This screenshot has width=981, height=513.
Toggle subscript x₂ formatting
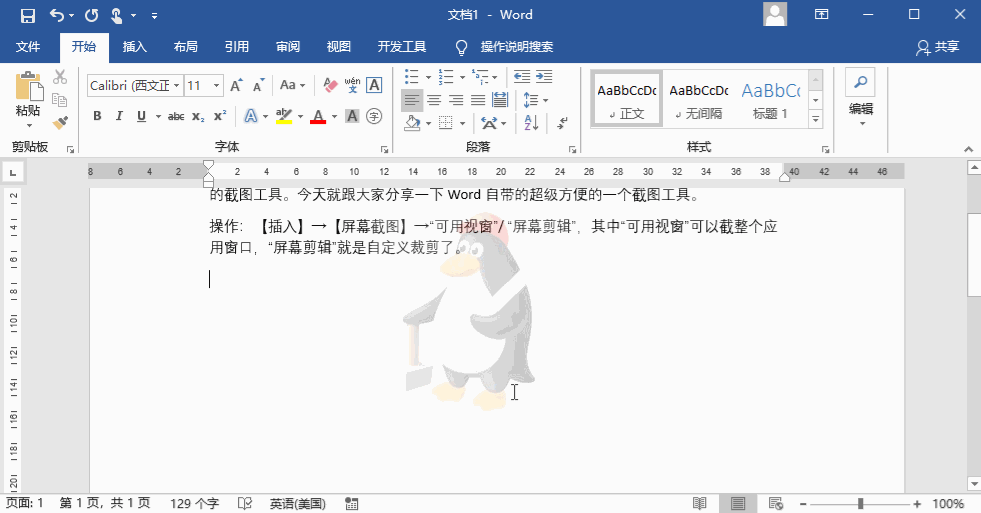click(198, 116)
